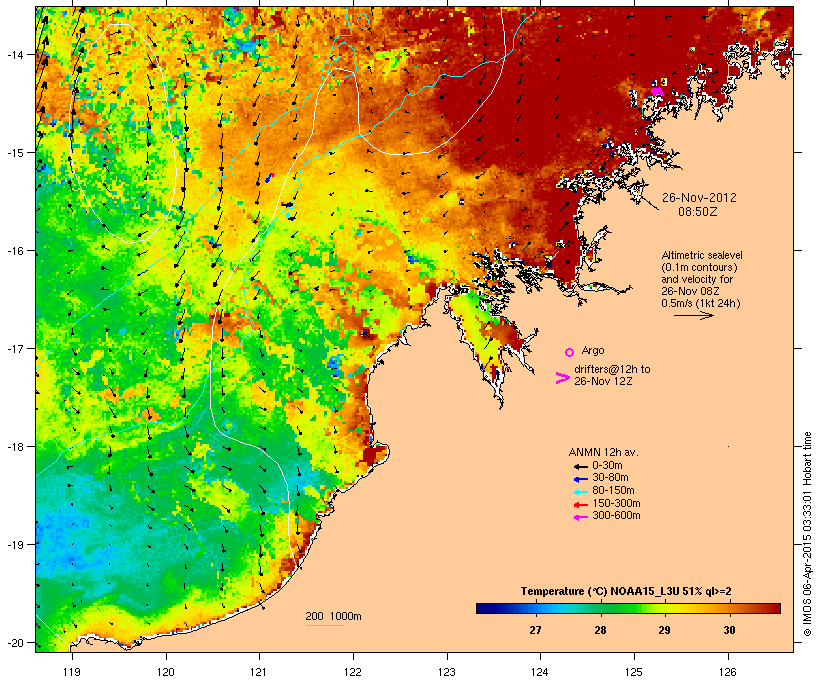Click the colorbar tick label 28
Screen dimensions: 820x680
tap(600, 630)
